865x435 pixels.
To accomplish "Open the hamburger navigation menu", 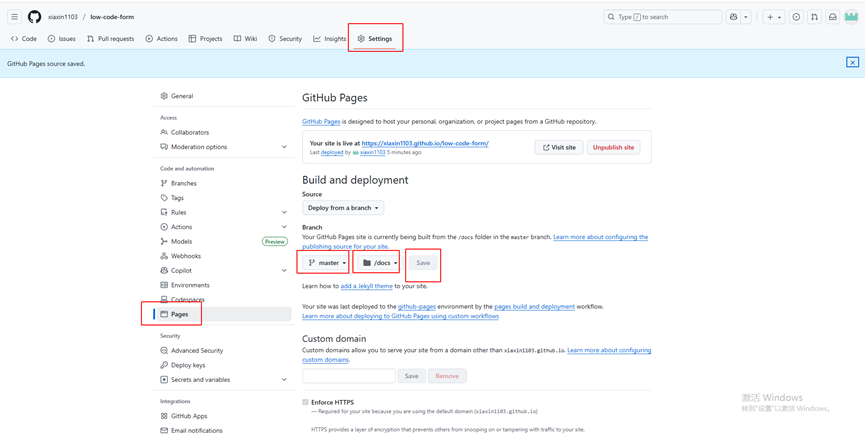I will click(14, 17).
